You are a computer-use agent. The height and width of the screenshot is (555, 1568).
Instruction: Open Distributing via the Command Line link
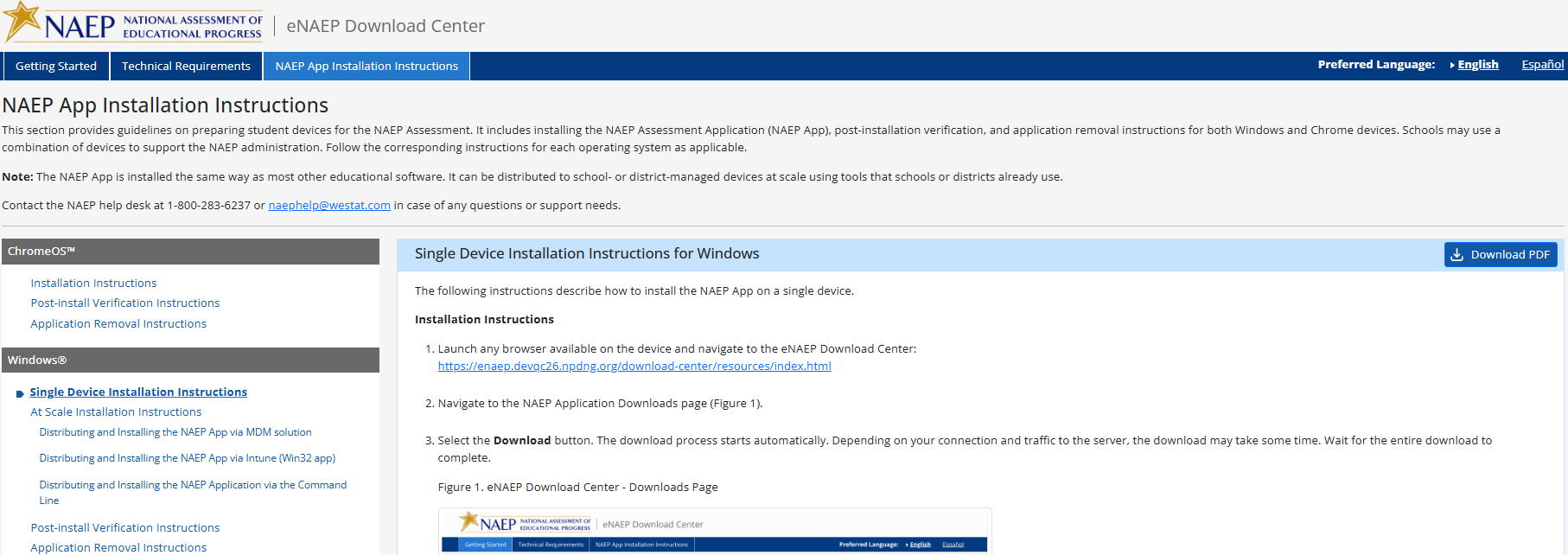click(x=193, y=493)
